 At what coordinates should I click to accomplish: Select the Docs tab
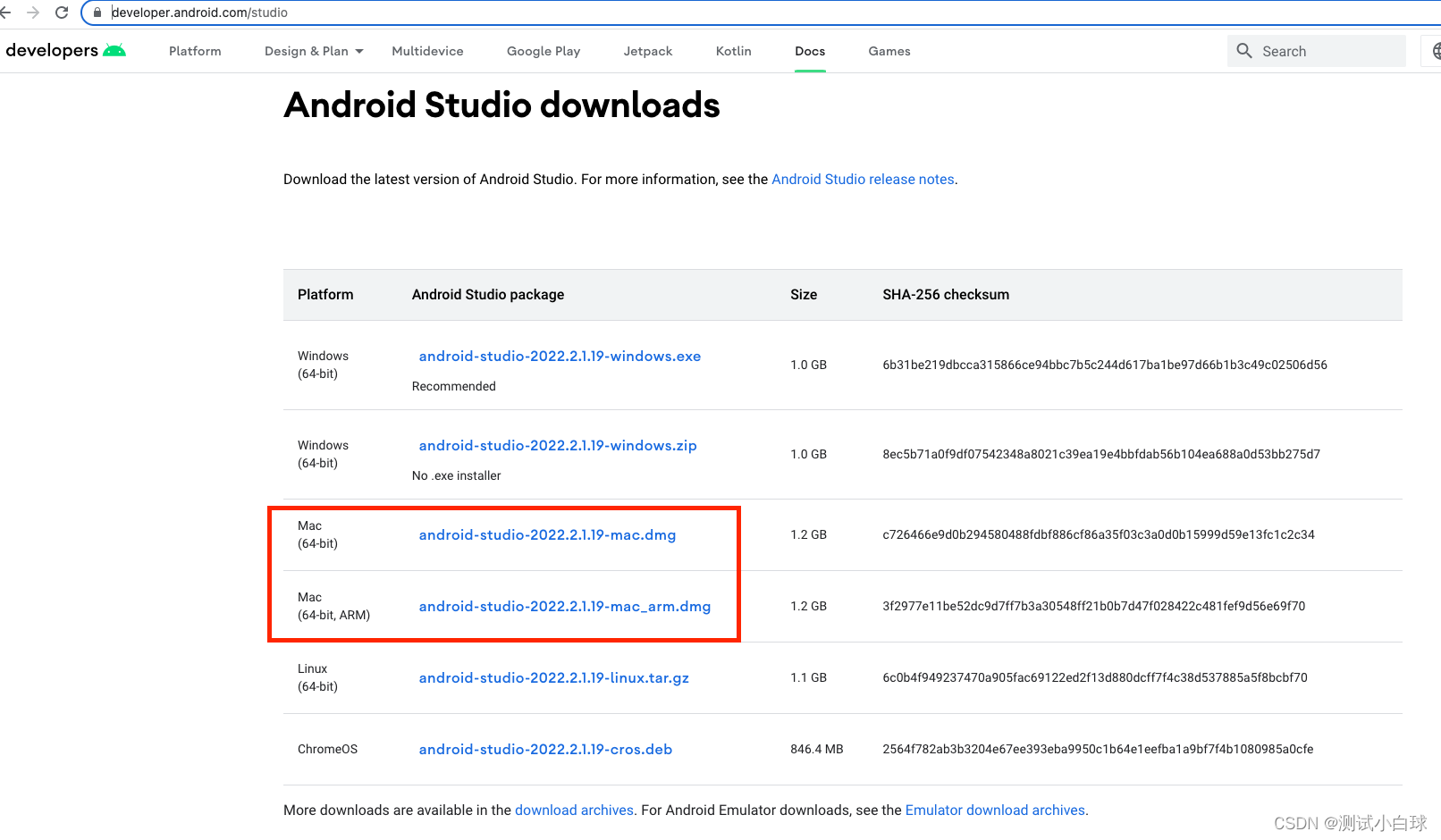click(x=810, y=51)
